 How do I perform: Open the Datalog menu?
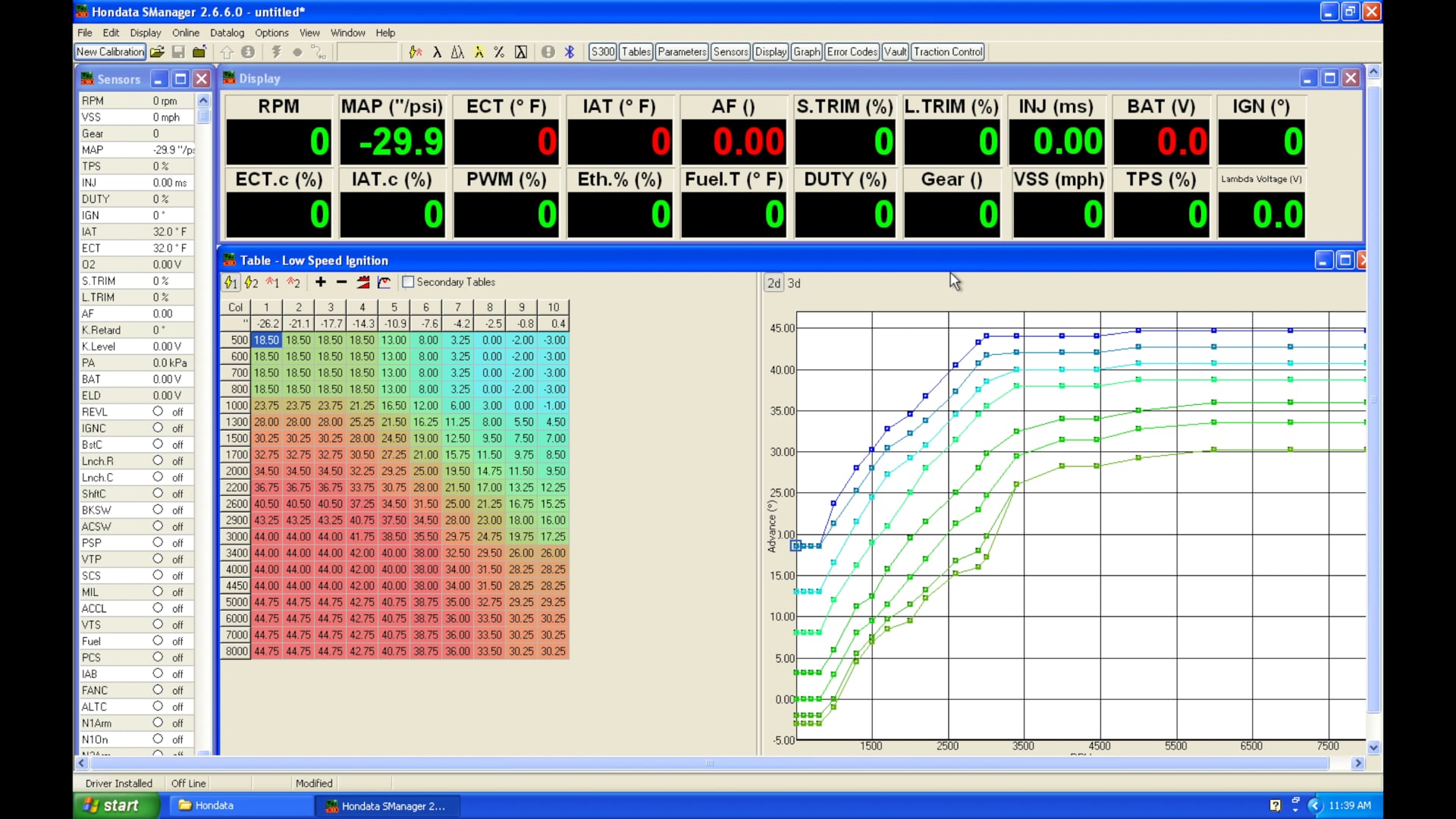[227, 33]
